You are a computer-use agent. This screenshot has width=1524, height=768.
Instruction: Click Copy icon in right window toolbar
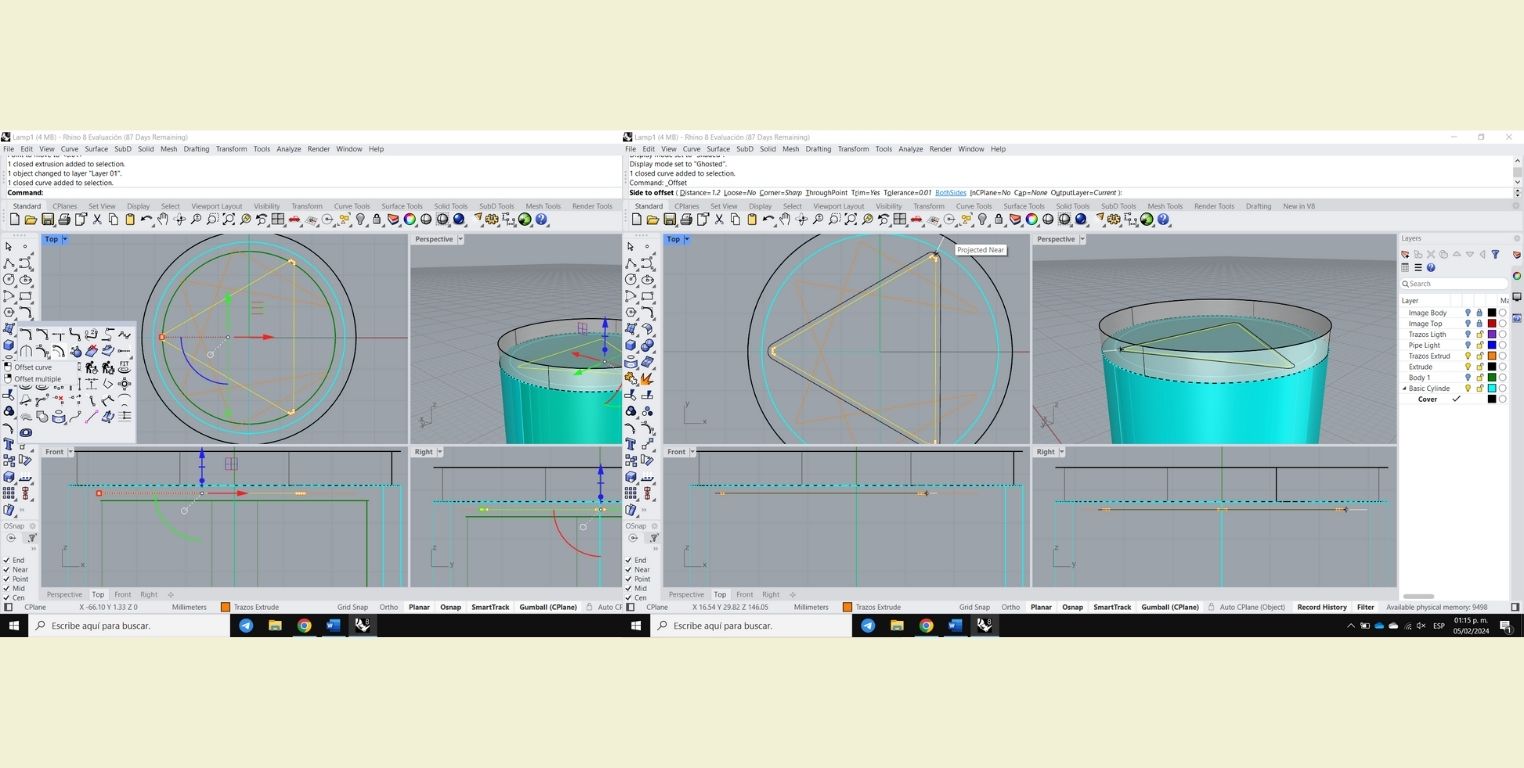pos(735,219)
